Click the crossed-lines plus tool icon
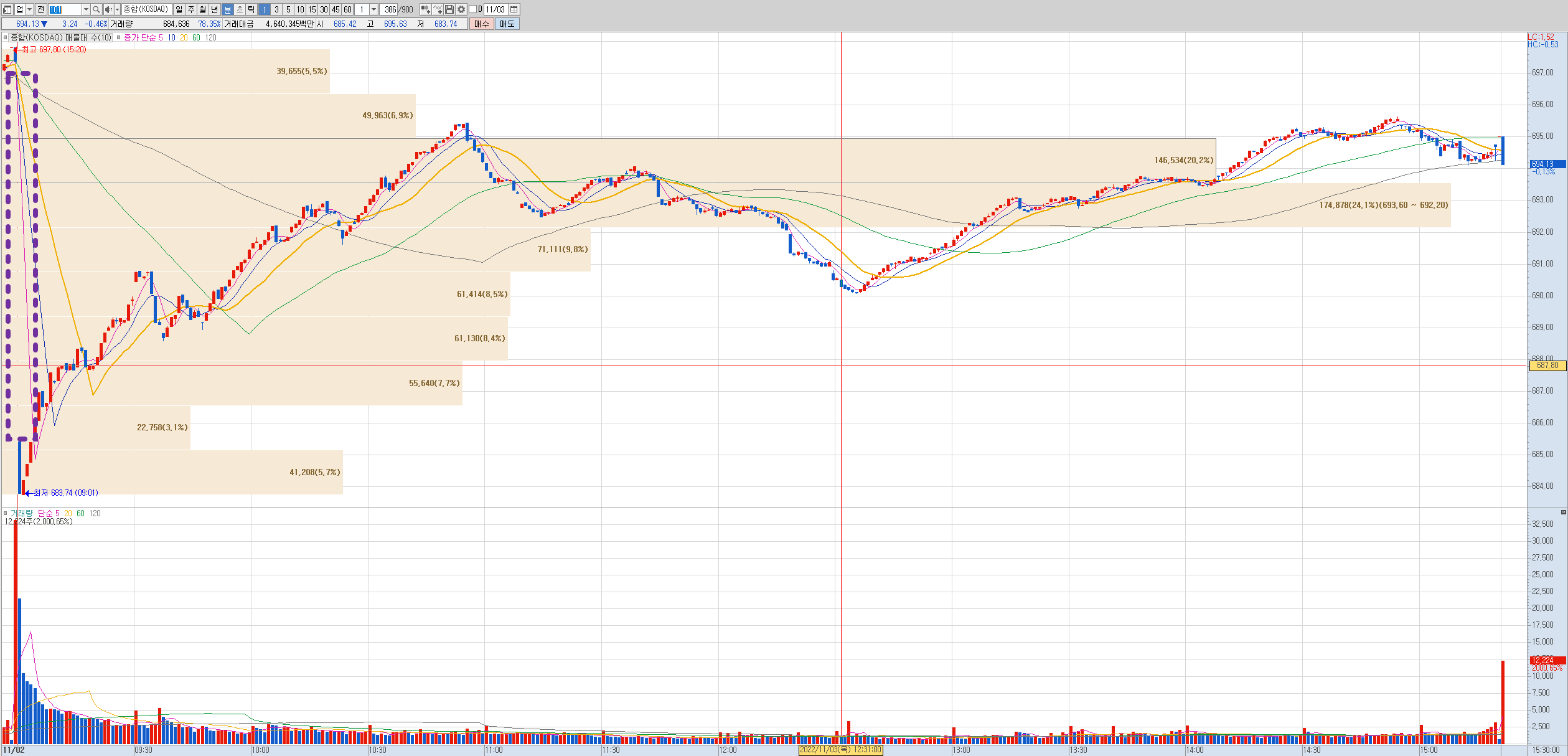1568x756 pixels. click(x=438, y=9)
